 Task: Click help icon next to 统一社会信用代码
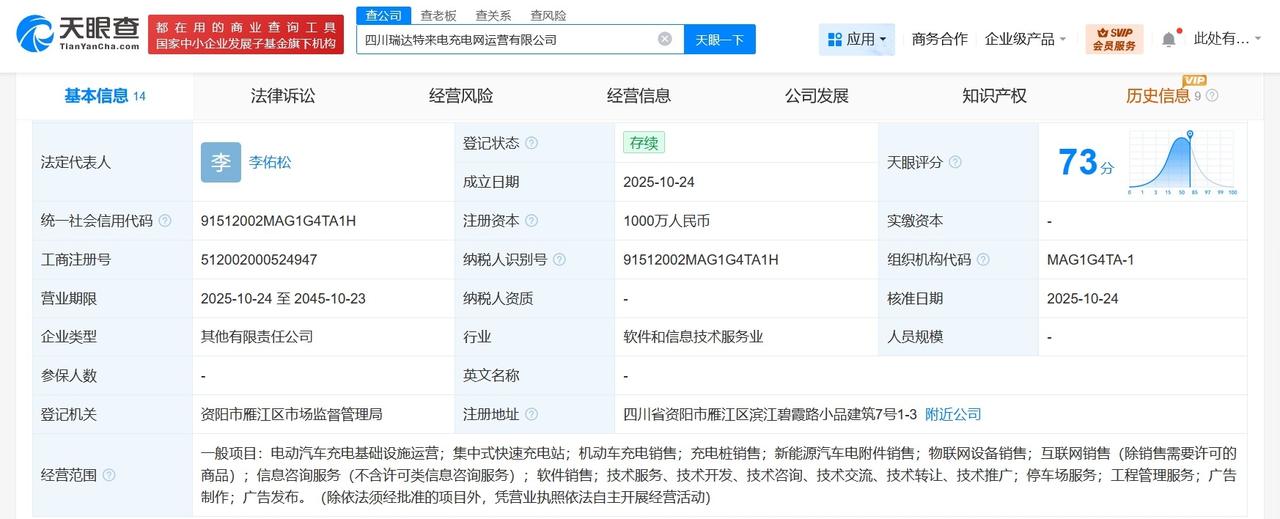(x=165, y=221)
